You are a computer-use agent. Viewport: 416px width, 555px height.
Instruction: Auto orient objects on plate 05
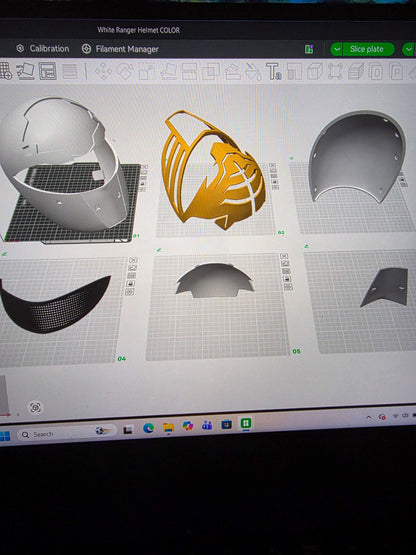tap(285, 264)
